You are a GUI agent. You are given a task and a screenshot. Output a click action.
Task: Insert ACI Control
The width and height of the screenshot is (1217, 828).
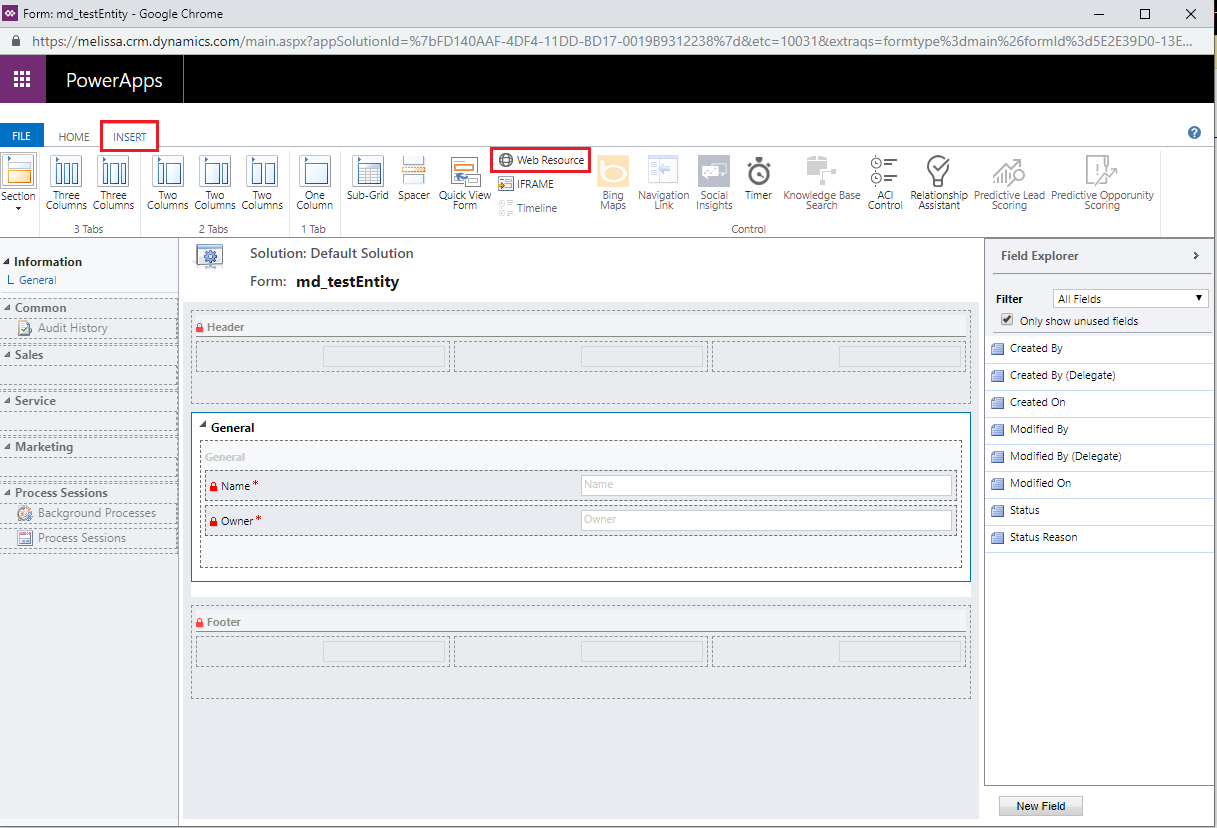coord(885,183)
